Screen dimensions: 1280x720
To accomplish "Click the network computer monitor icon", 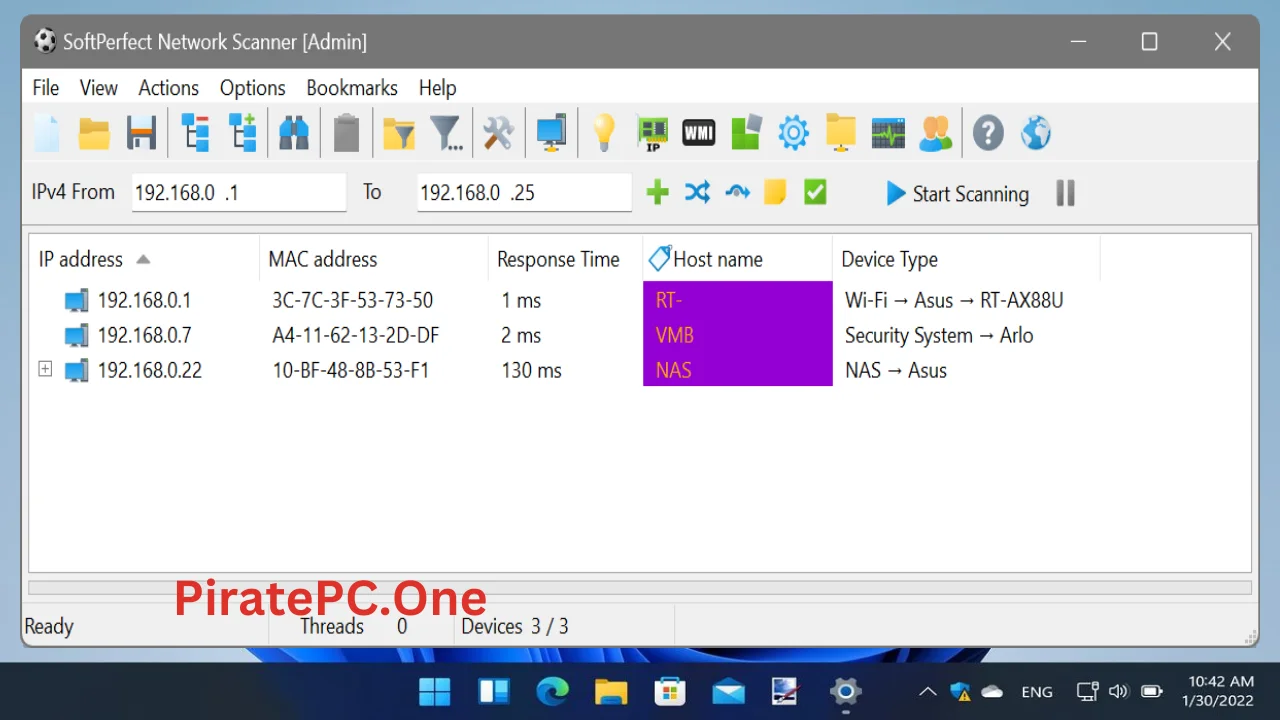I will coord(551,133).
